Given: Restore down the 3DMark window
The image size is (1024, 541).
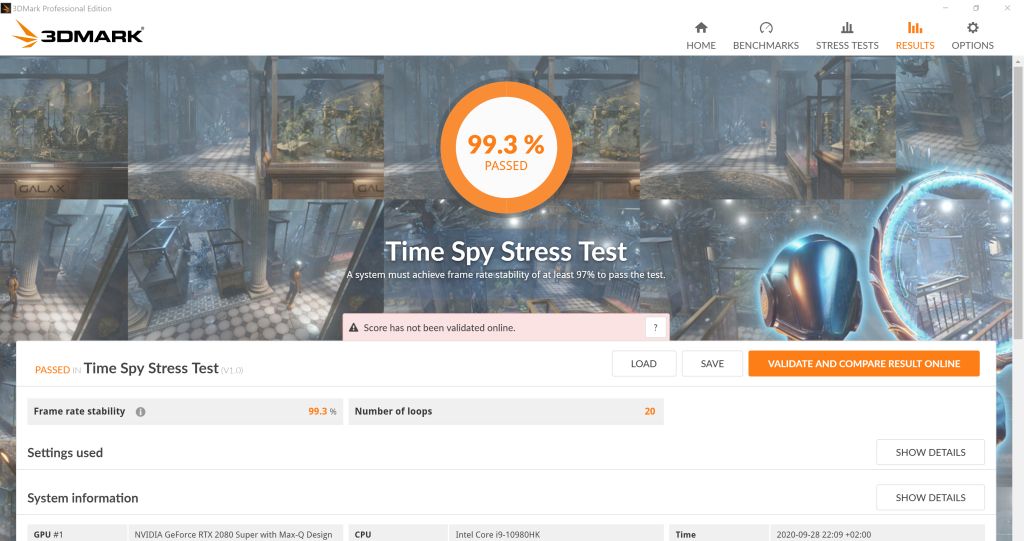Looking at the screenshot, I should coord(976,8).
